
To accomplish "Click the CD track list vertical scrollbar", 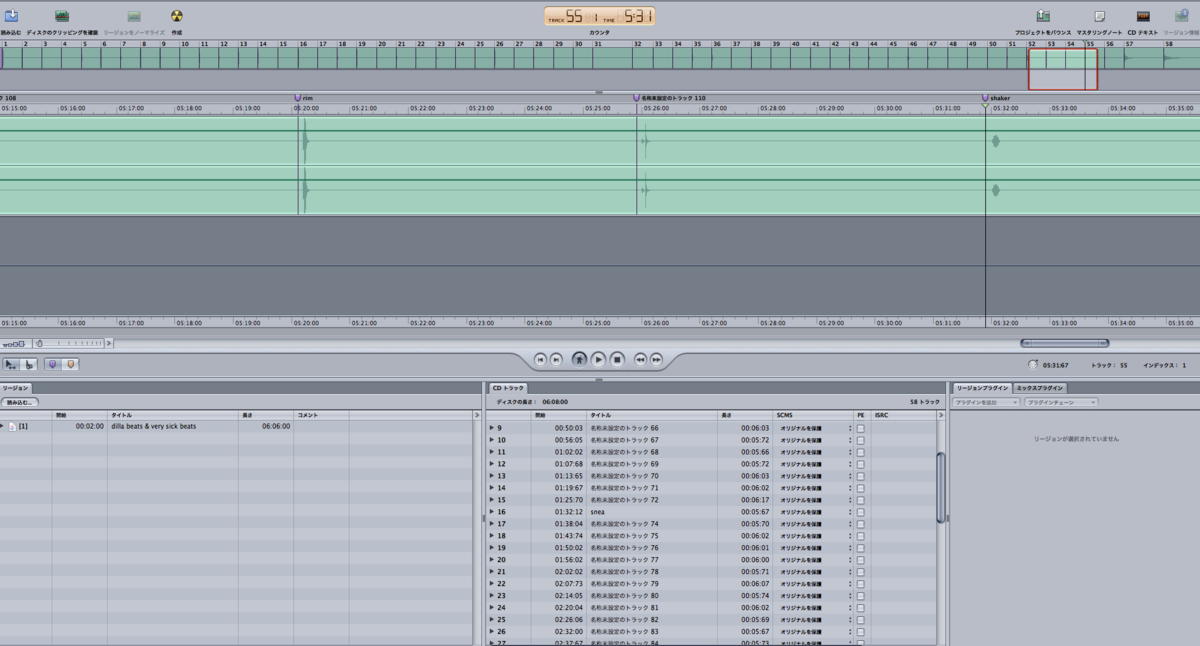I will pos(940,487).
